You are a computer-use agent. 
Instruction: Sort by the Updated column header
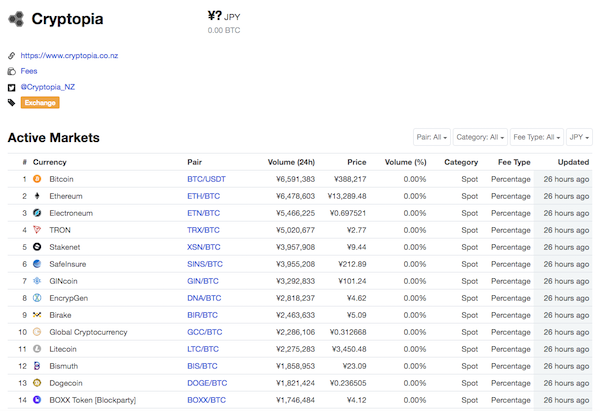point(573,162)
